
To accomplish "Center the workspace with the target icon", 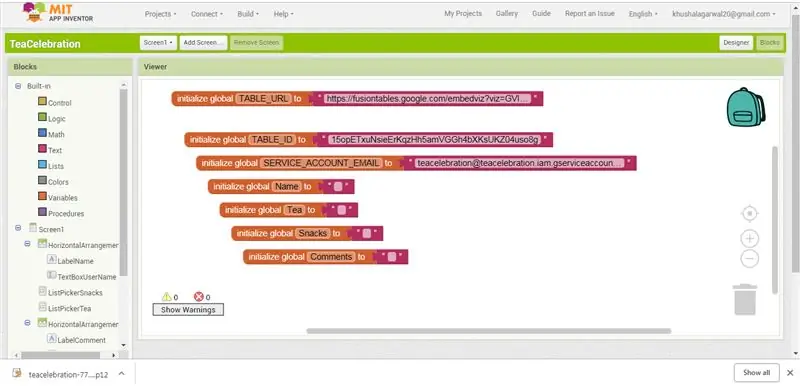I will (749, 214).
